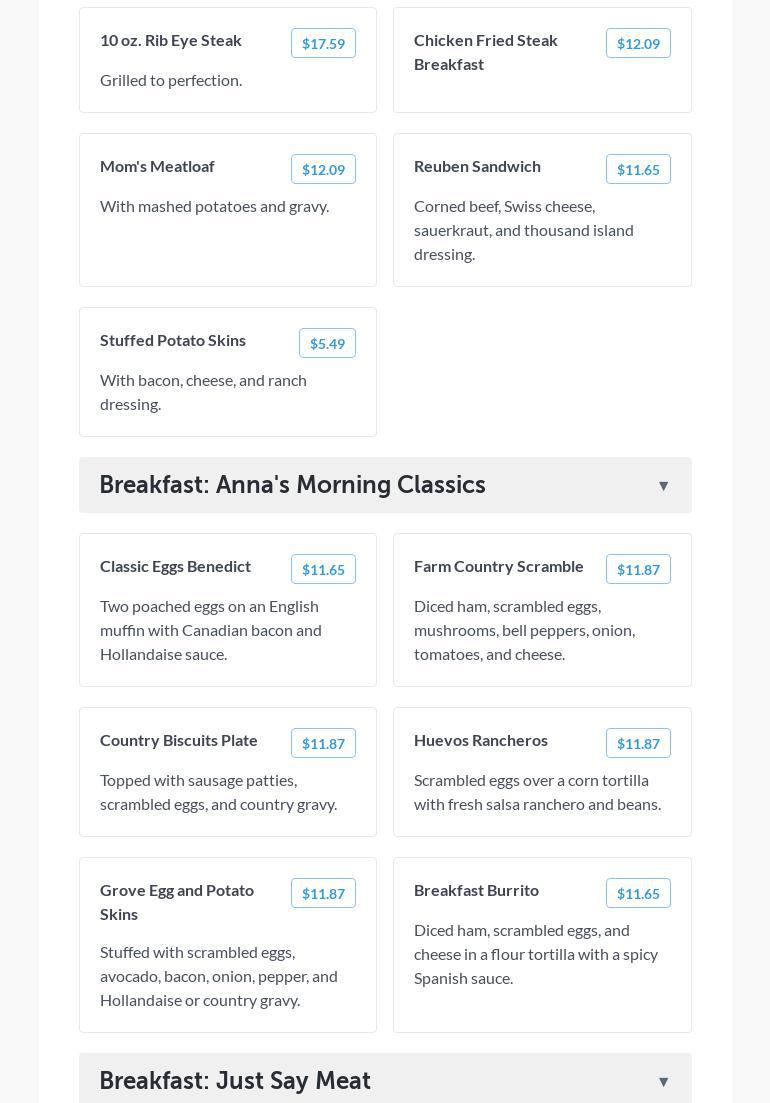Click the Breakfast: Anna's Morning Classics header
Screen dimensions: 770x1103
pos(292,485)
